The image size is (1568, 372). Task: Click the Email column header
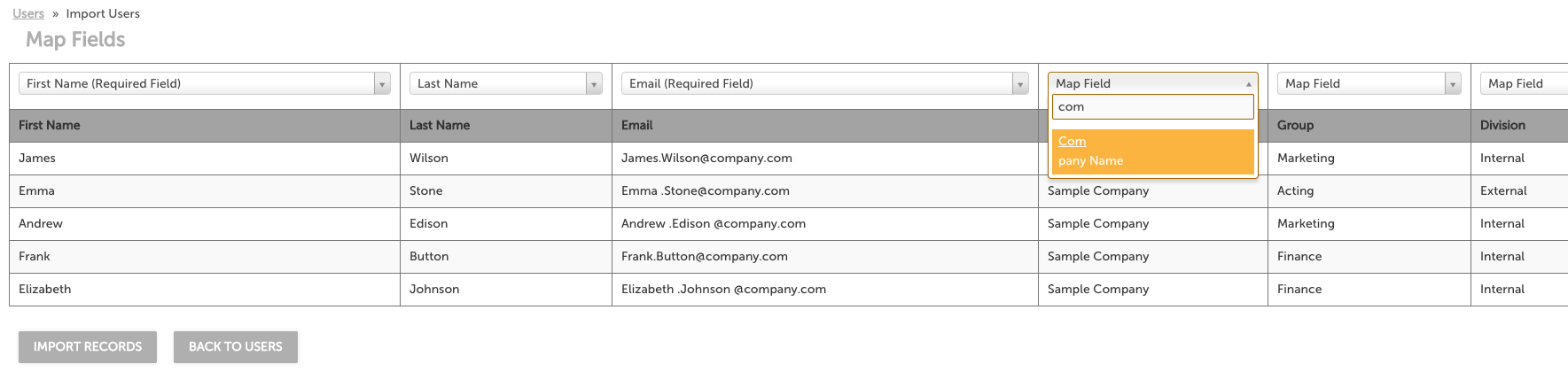coord(636,126)
